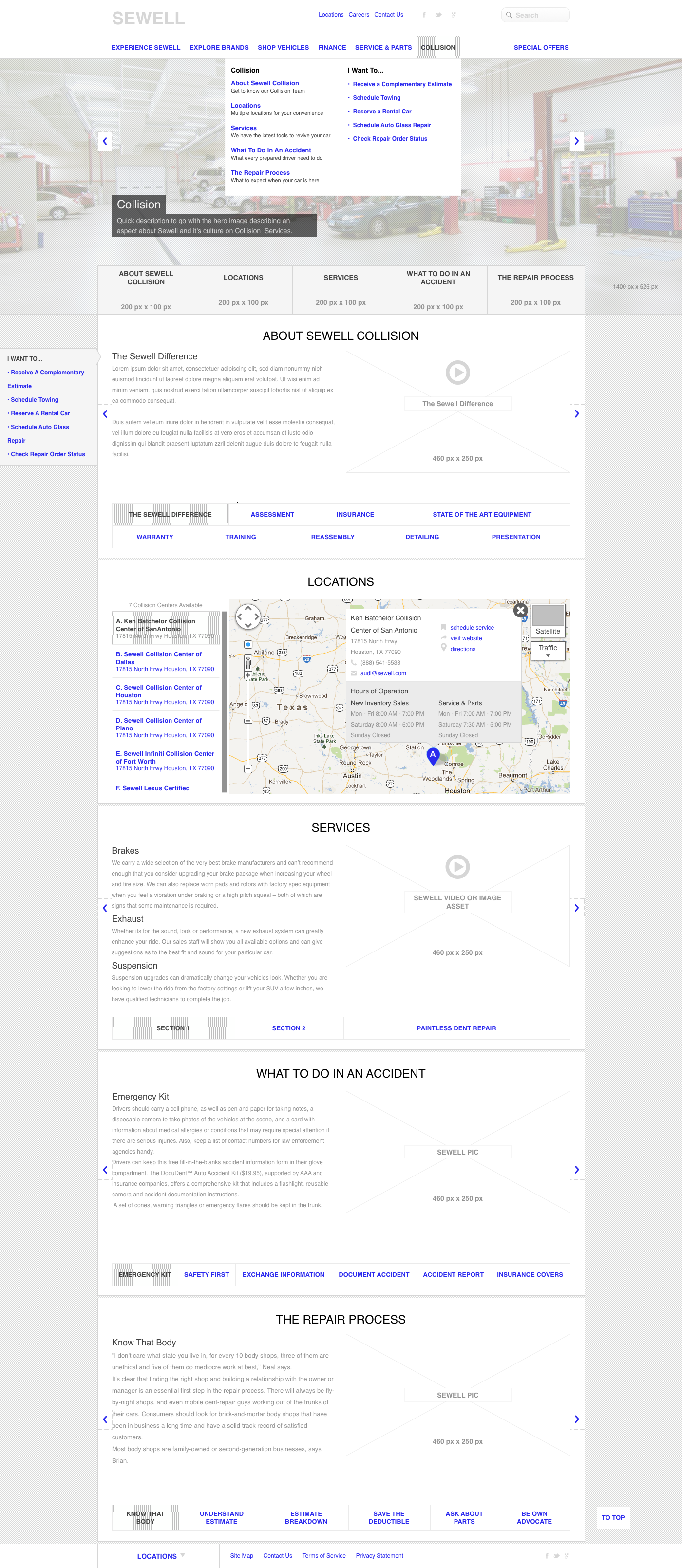This screenshot has height=1568, width=682.
Task: Open About Sewell Collision in the dropdown menu
Action: [265, 83]
